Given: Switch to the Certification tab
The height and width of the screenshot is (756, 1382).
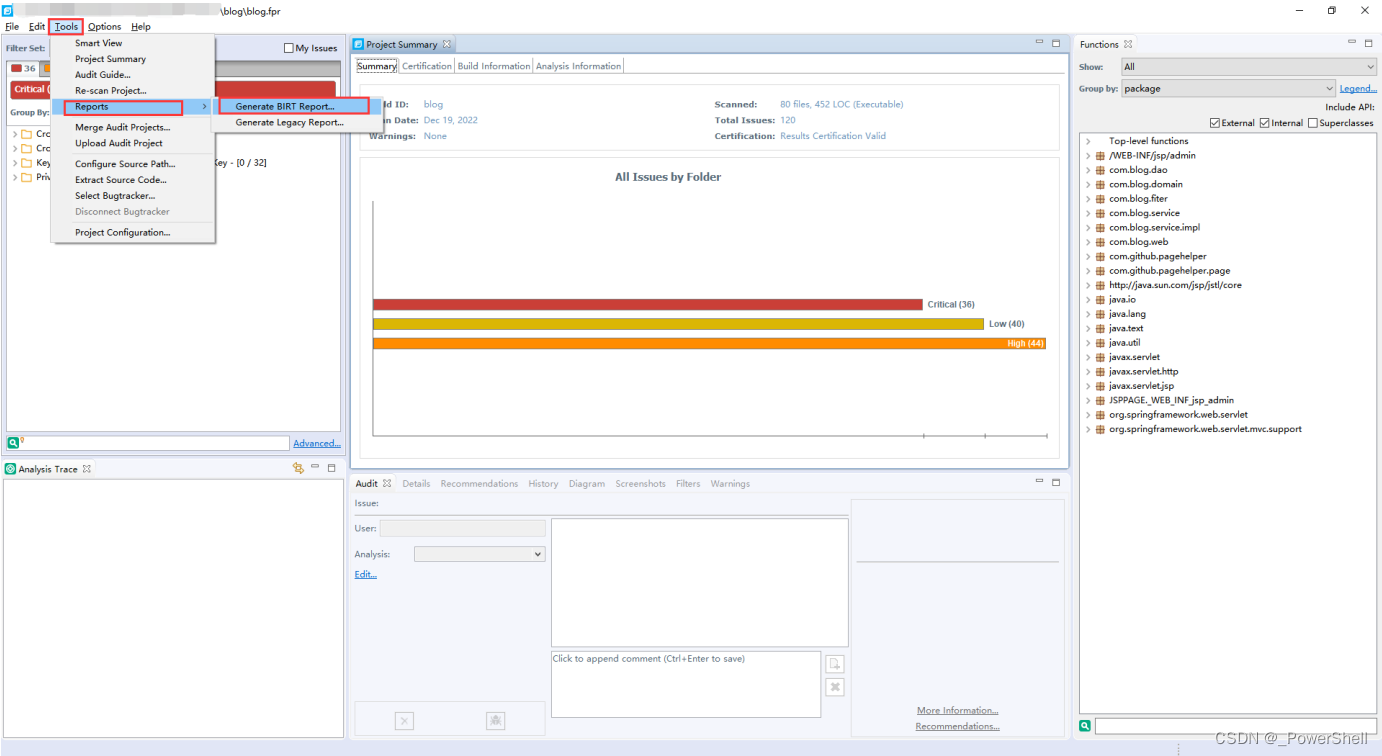Looking at the screenshot, I should pyautogui.click(x=427, y=66).
